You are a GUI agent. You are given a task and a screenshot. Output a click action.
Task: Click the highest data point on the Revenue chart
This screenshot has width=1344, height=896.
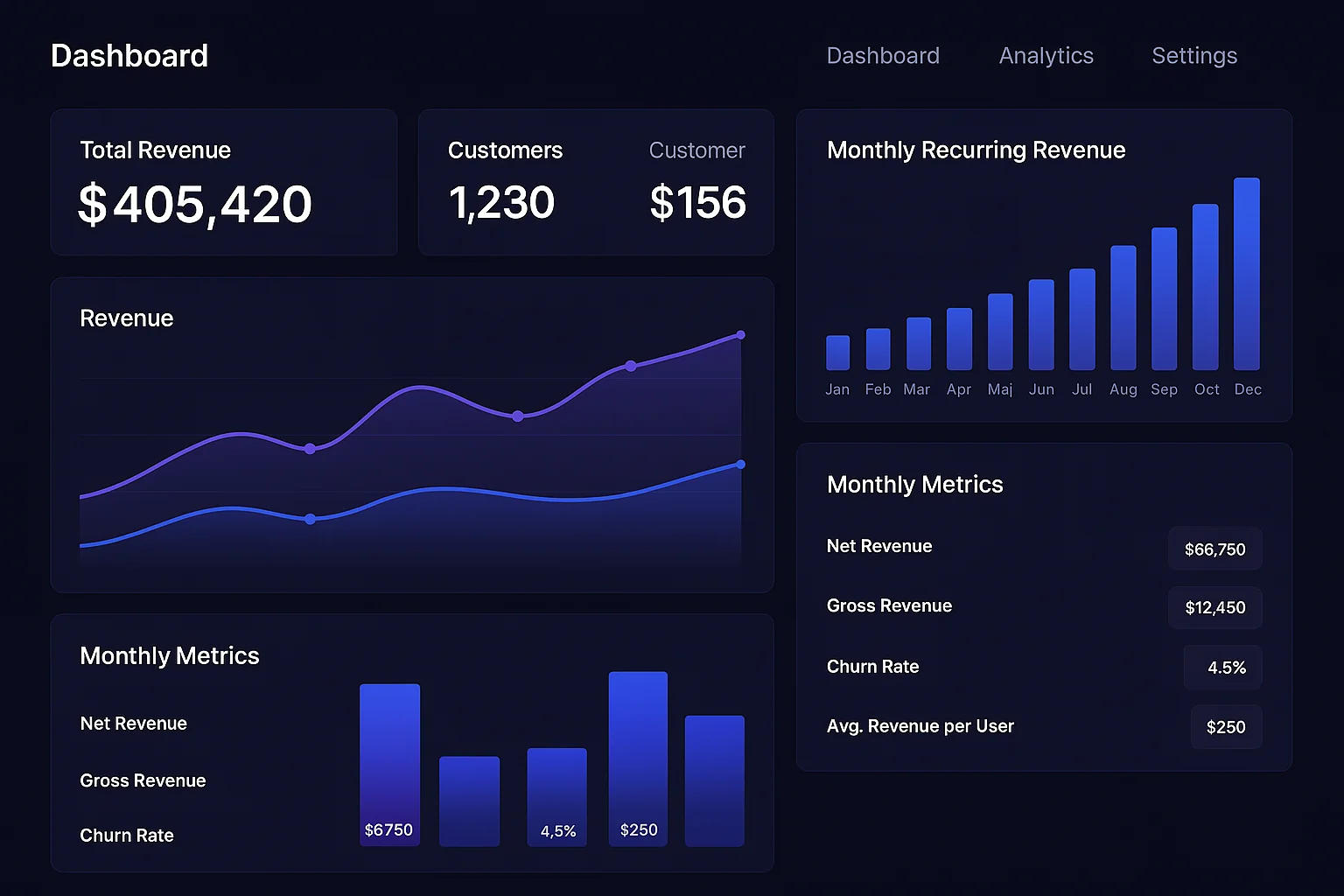(740, 334)
